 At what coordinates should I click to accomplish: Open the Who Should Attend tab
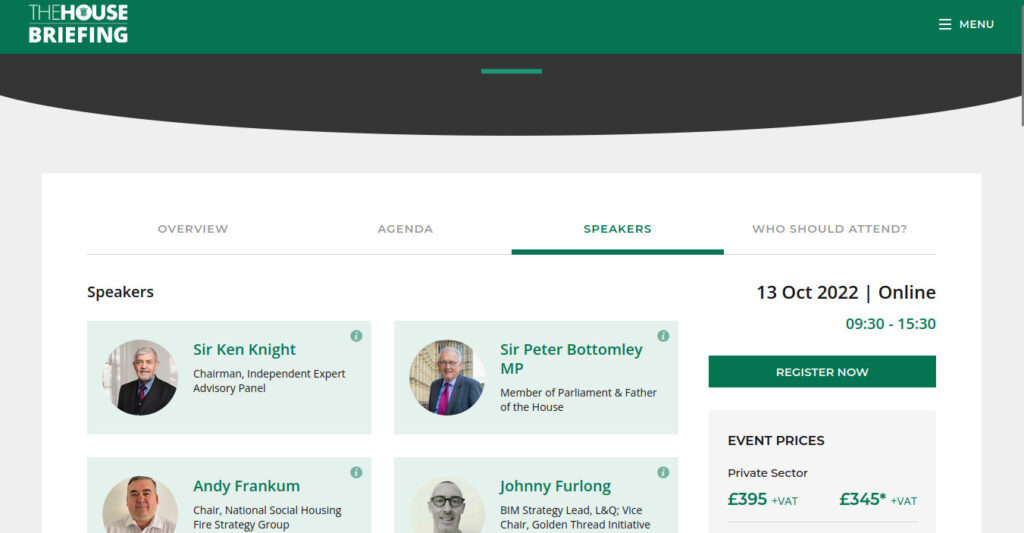point(829,229)
